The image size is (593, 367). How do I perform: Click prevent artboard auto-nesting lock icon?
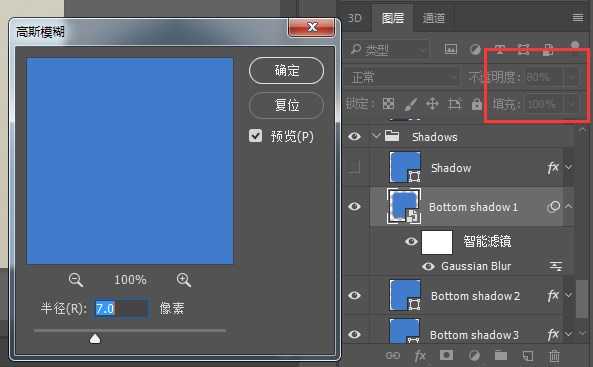[455, 104]
